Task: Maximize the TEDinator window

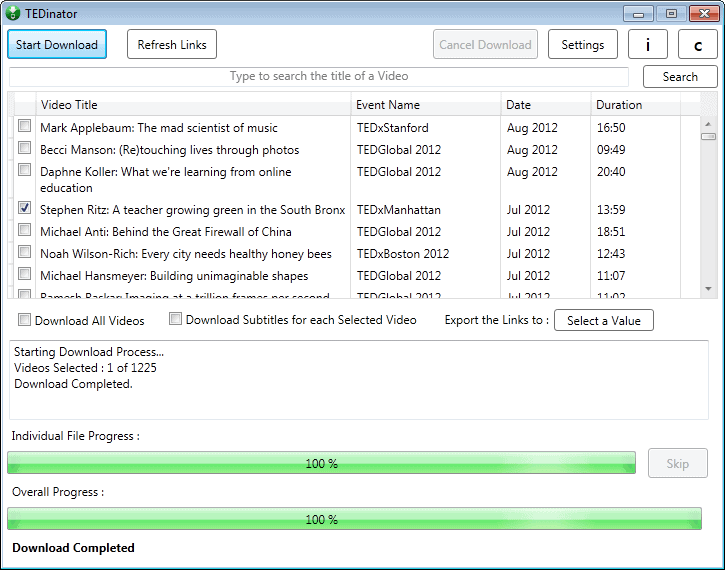Action: tap(671, 14)
